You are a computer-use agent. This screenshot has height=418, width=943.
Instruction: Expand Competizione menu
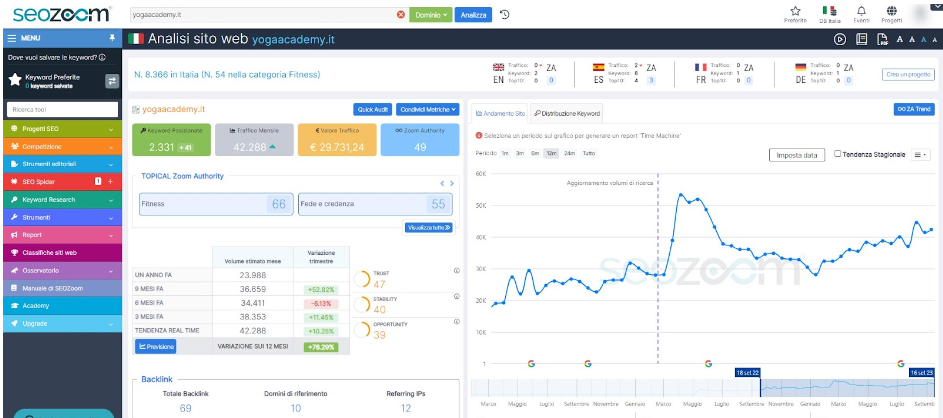[x=63, y=146]
